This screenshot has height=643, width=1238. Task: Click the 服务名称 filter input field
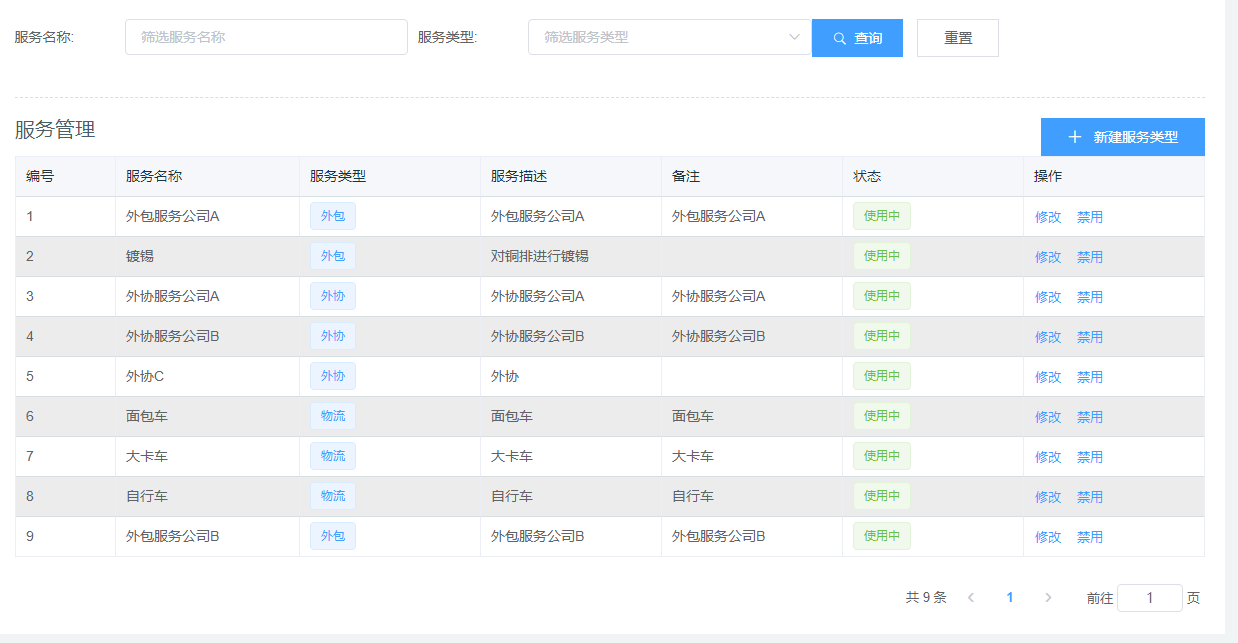[x=266, y=37]
